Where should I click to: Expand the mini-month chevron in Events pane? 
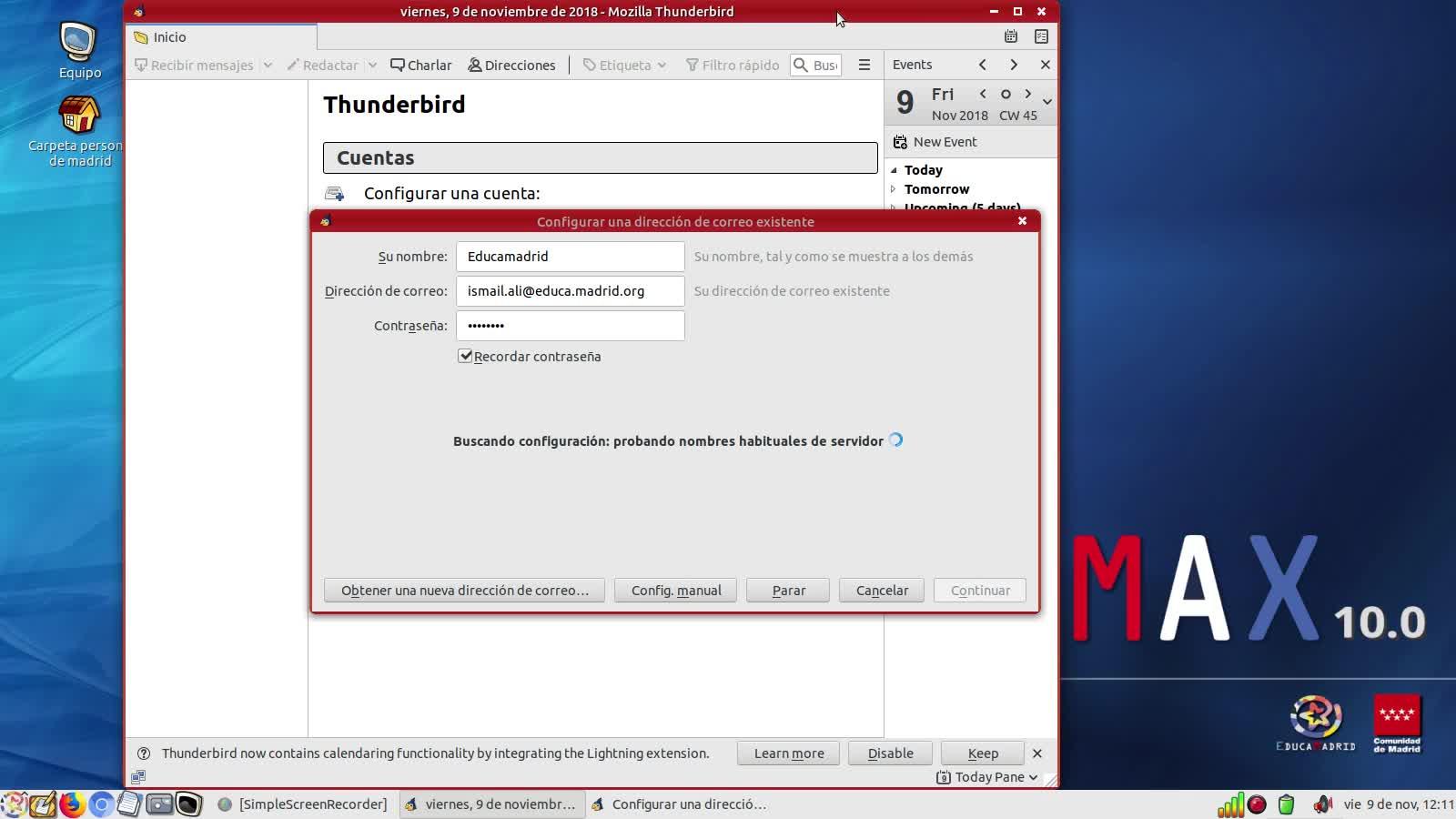(1047, 102)
